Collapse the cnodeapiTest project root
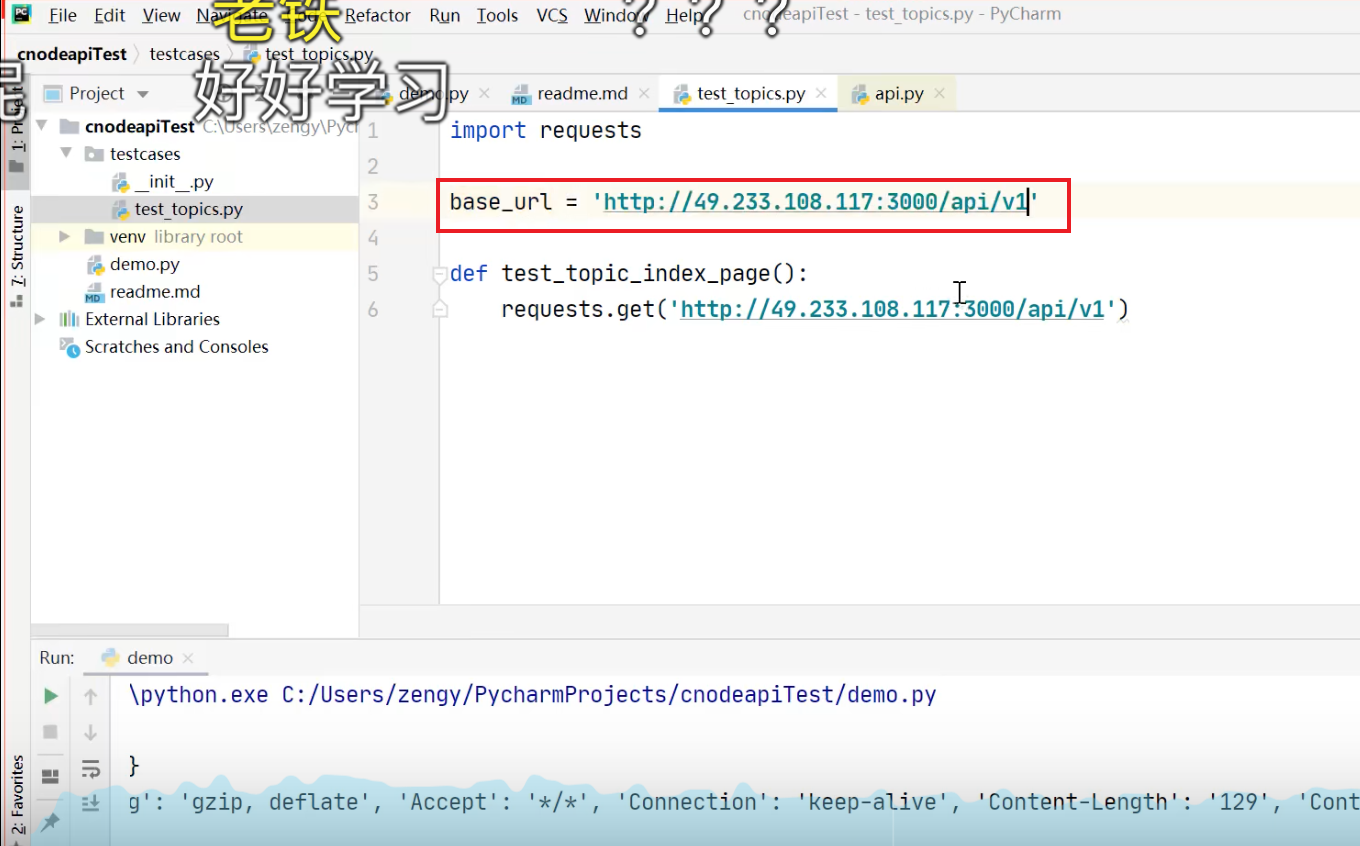This screenshot has width=1360, height=846. pyautogui.click(x=43, y=126)
